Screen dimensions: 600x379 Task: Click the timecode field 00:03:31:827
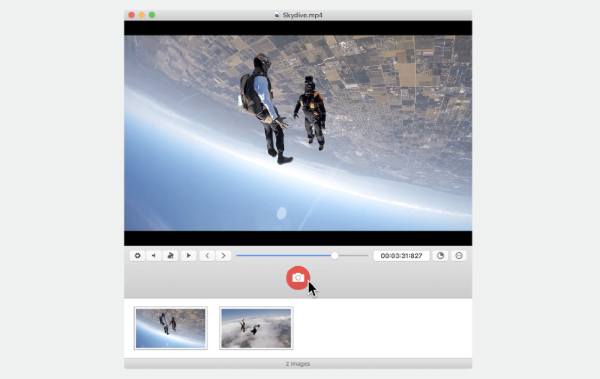(401, 256)
